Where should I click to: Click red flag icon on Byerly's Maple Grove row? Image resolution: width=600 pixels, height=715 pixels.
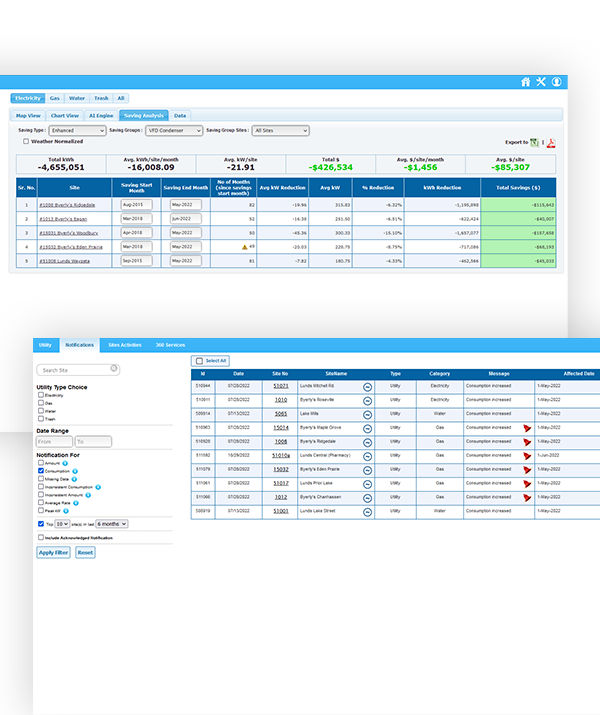coord(527,428)
